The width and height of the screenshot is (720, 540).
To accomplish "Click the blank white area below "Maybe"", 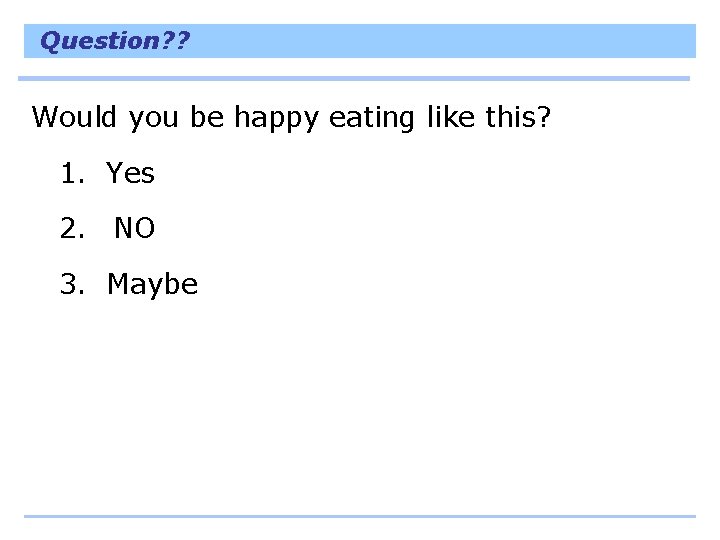I will coord(360,404).
